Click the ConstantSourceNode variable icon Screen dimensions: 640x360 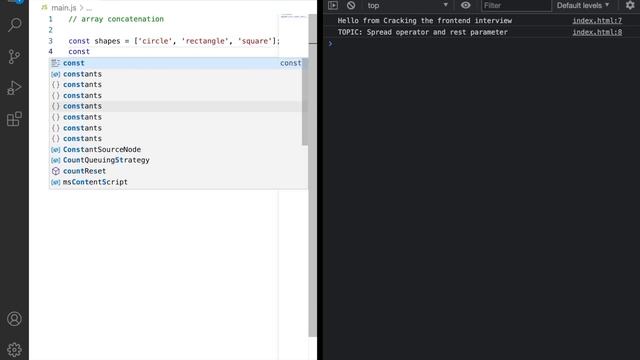coord(56,149)
